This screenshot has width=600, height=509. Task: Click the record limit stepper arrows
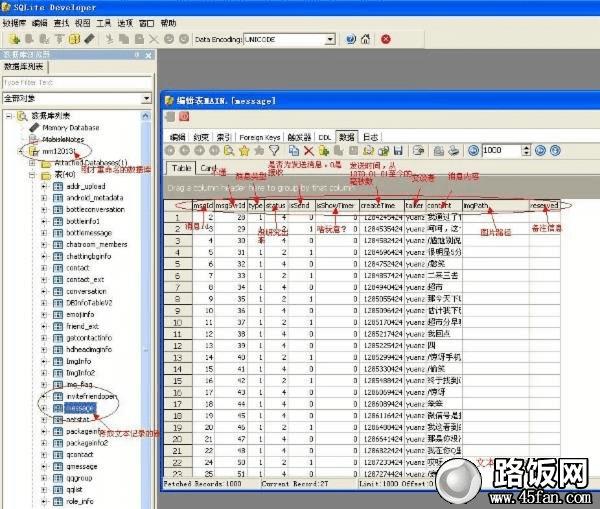(x=527, y=150)
